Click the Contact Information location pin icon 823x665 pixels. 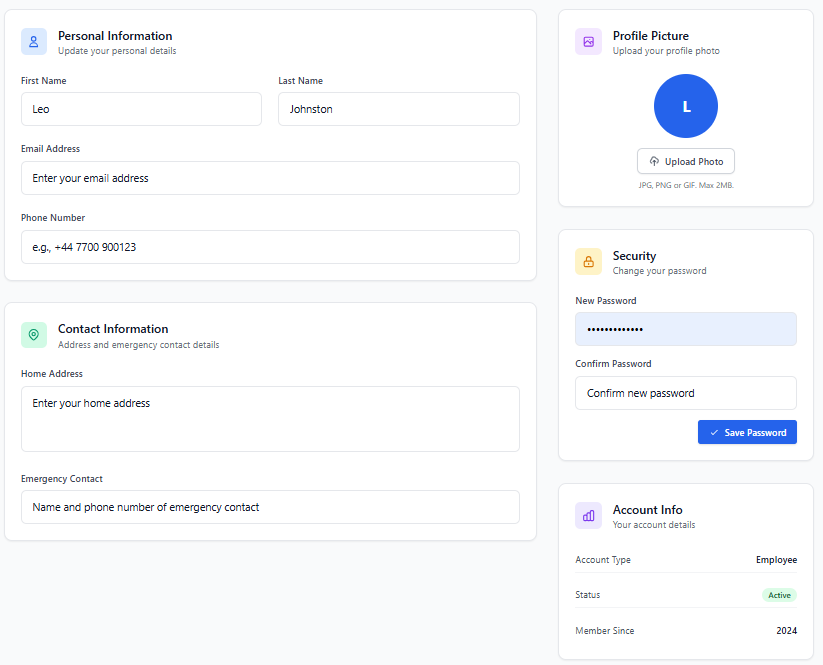point(34,335)
